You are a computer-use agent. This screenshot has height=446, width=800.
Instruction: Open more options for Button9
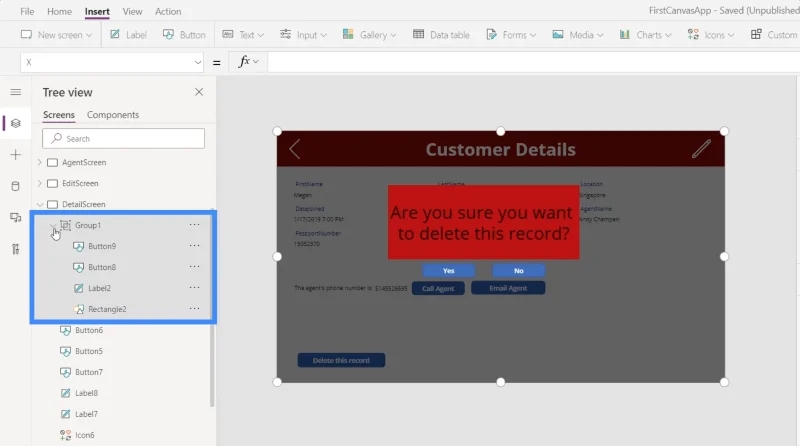tap(194, 245)
